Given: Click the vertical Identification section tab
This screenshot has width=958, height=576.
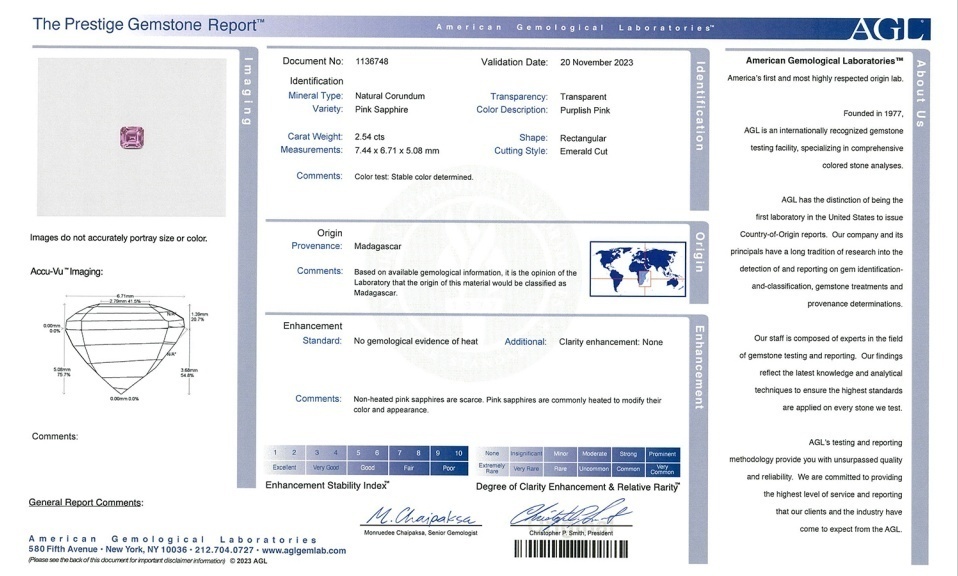Looking at the screenshot, I should point(700,105).
